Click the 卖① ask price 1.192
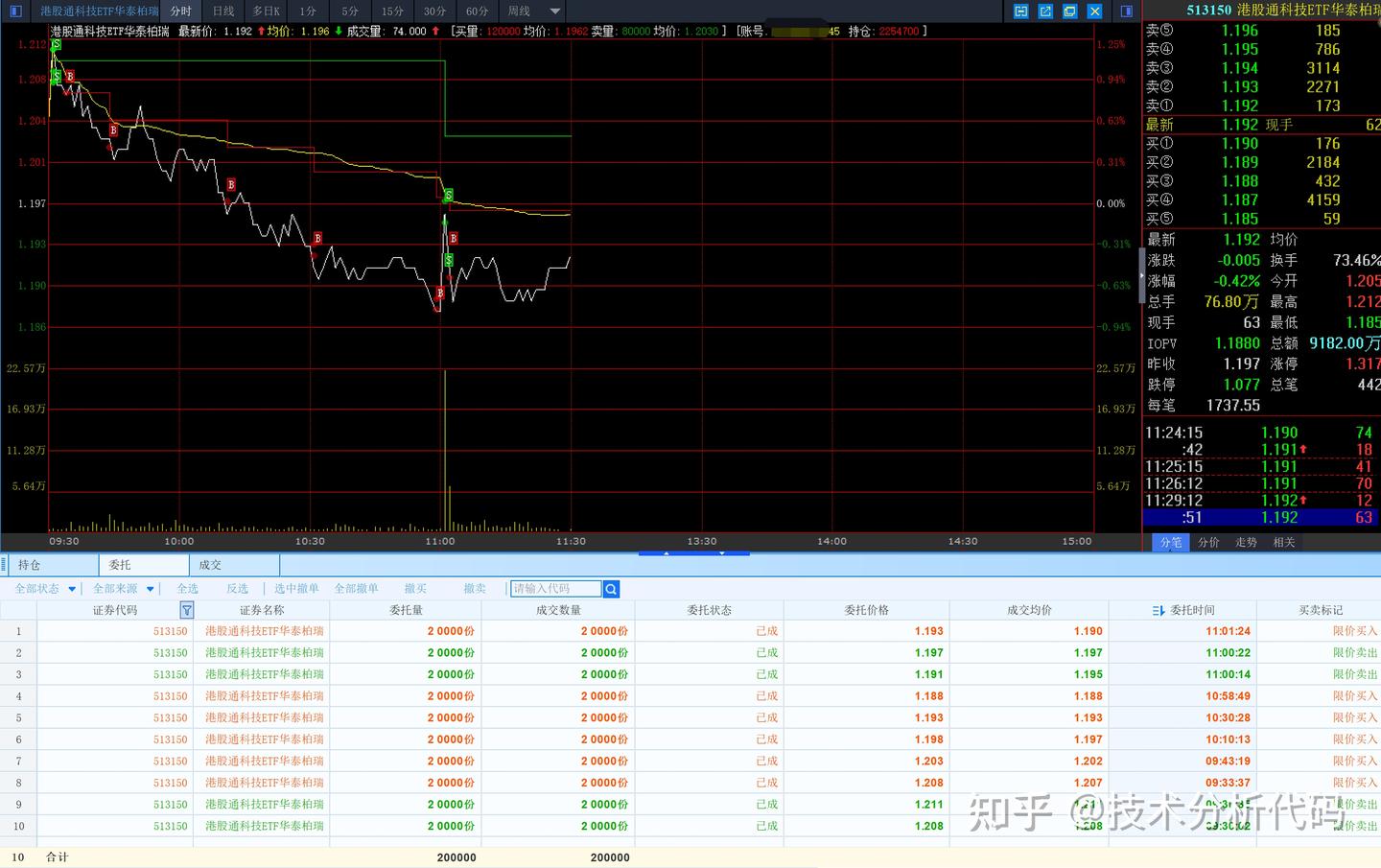The height and width of the screenshot is (868, 1381). coord(1240,106)
